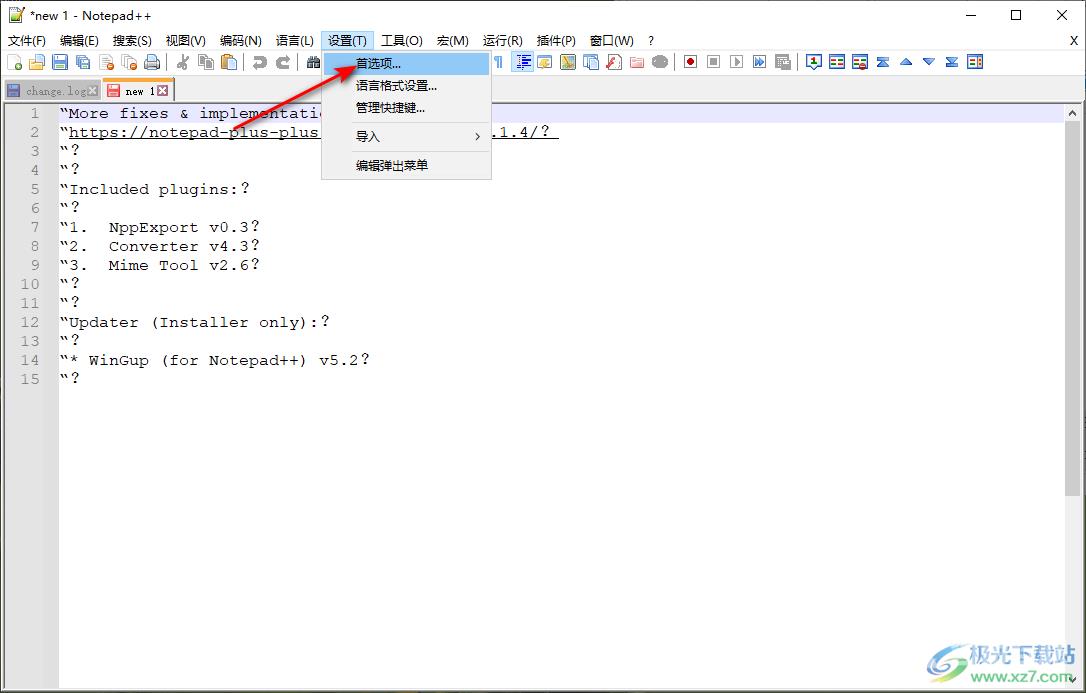
Task: Open the 文件(F) menu
Action: pyautogui.click(x=27, y=41)
